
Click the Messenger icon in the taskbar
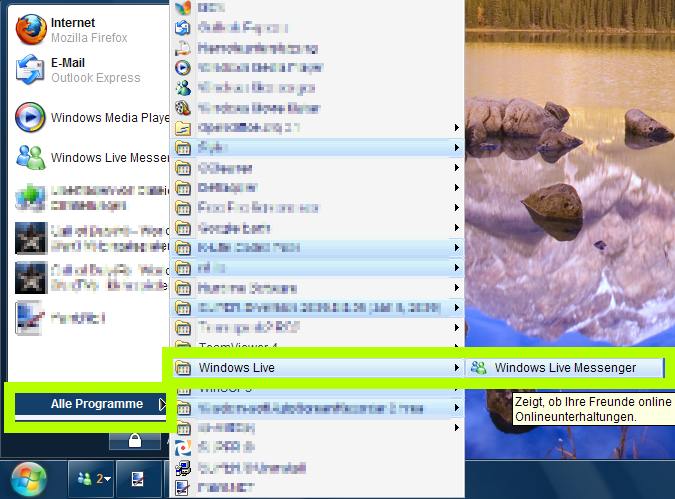pos(85,478)
